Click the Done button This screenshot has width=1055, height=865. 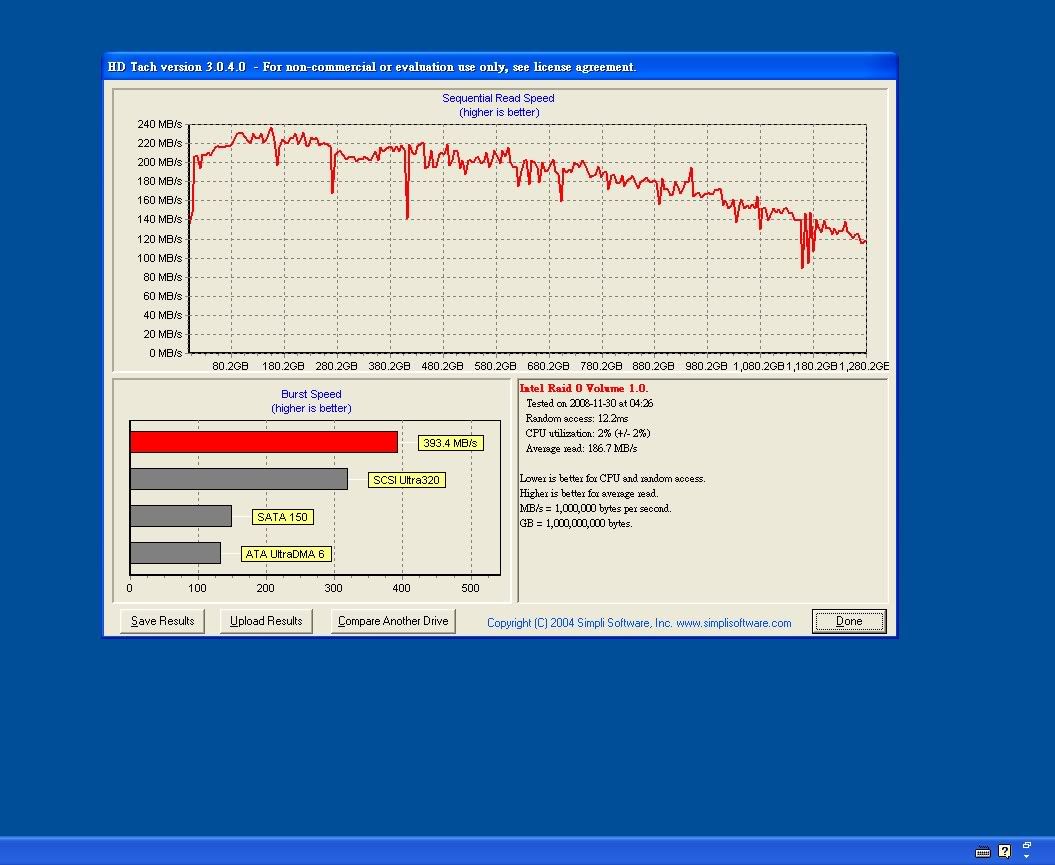point(848,621)
